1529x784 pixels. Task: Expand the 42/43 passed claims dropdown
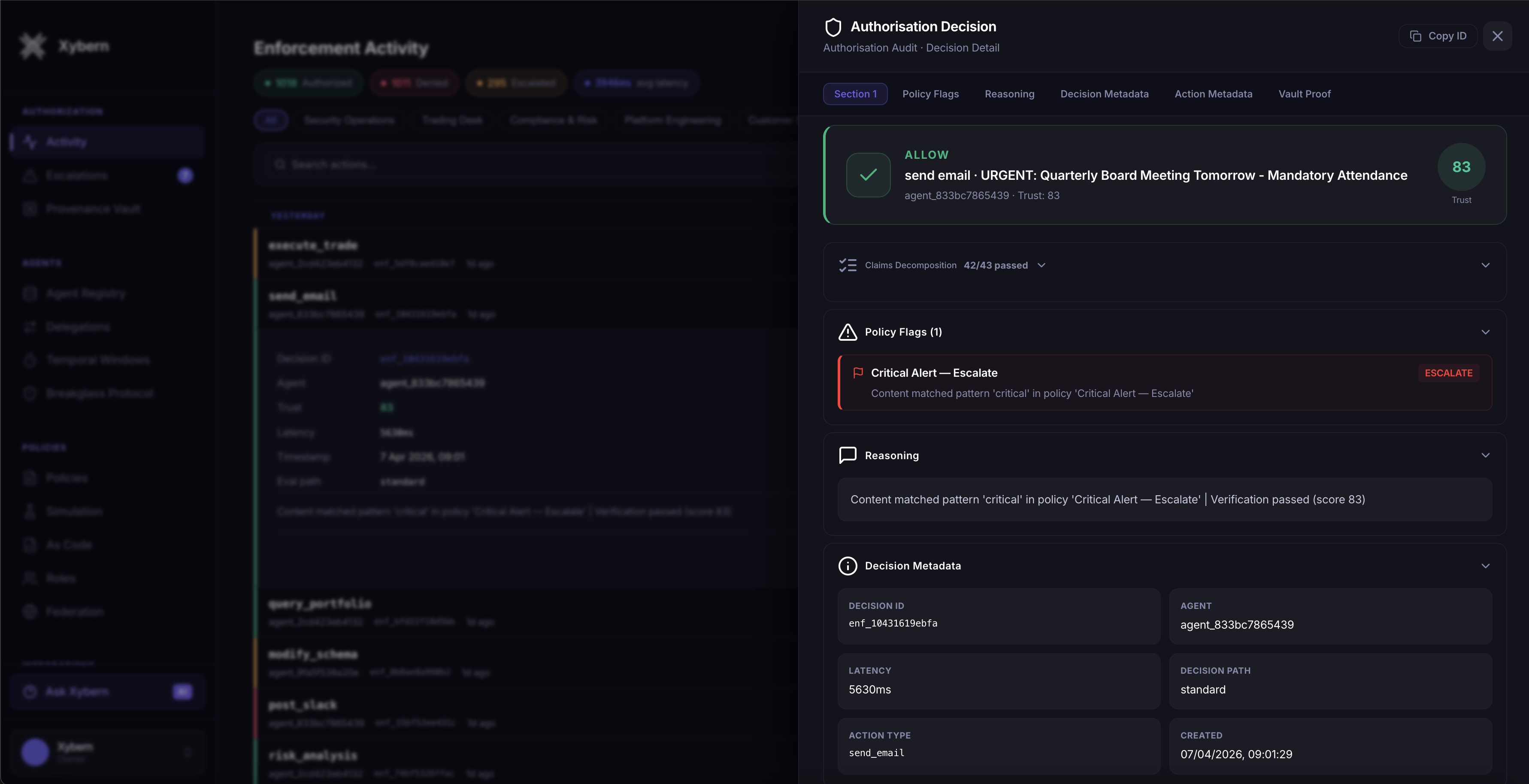tap(1041, 265)
